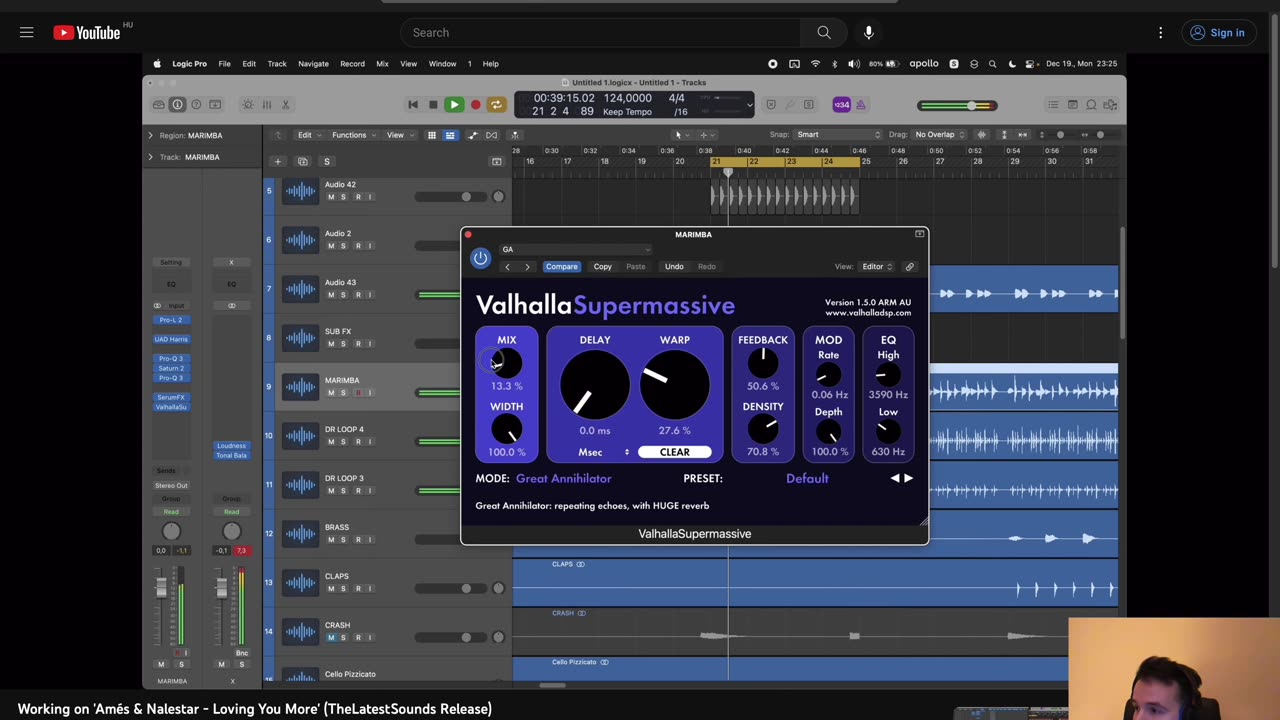The image size is (1280, 720).
Task: Open the Snap Smart dropdown
Action: point(838,135)
